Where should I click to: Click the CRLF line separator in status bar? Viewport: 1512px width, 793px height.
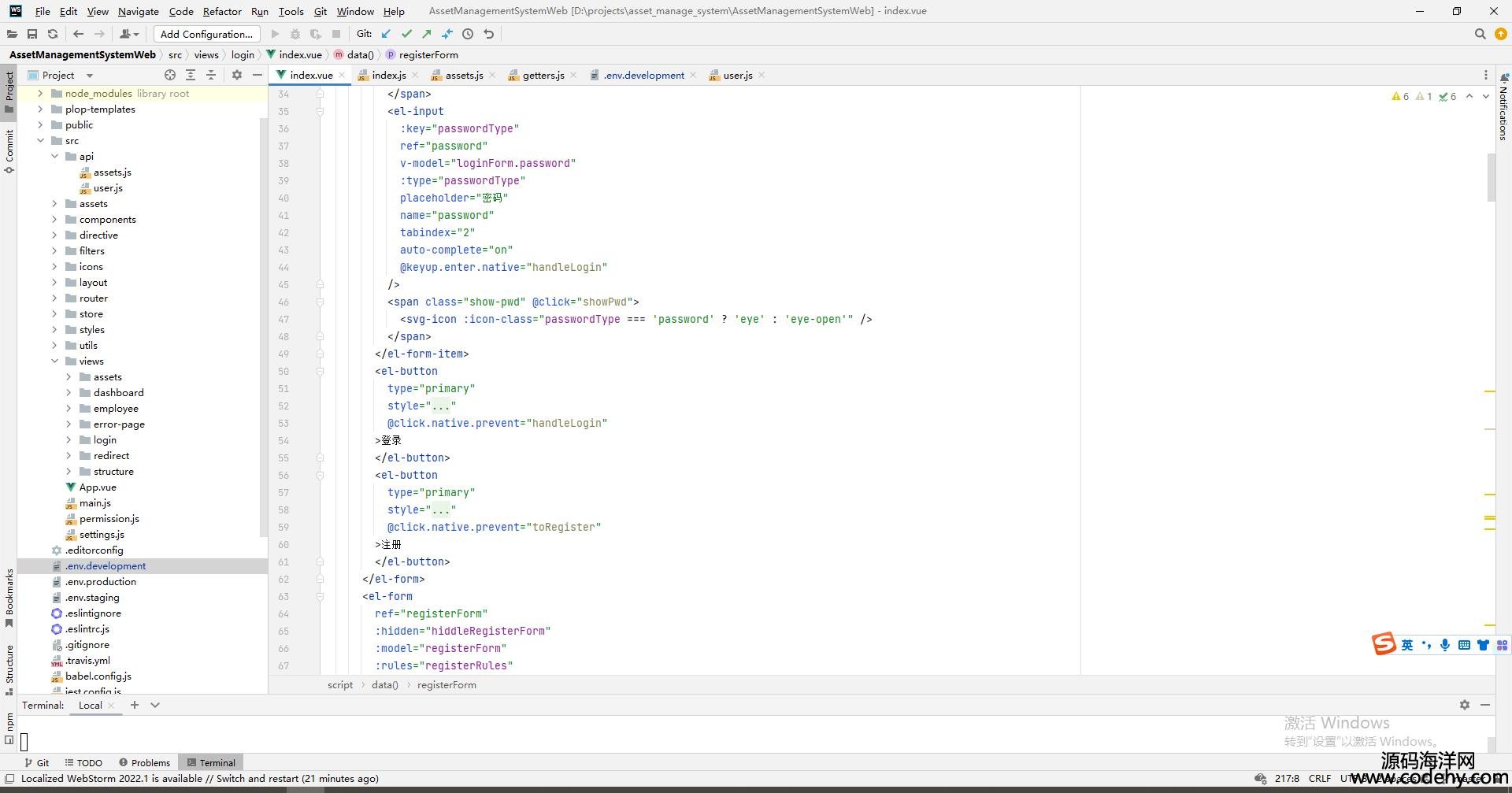[1320, 778]
